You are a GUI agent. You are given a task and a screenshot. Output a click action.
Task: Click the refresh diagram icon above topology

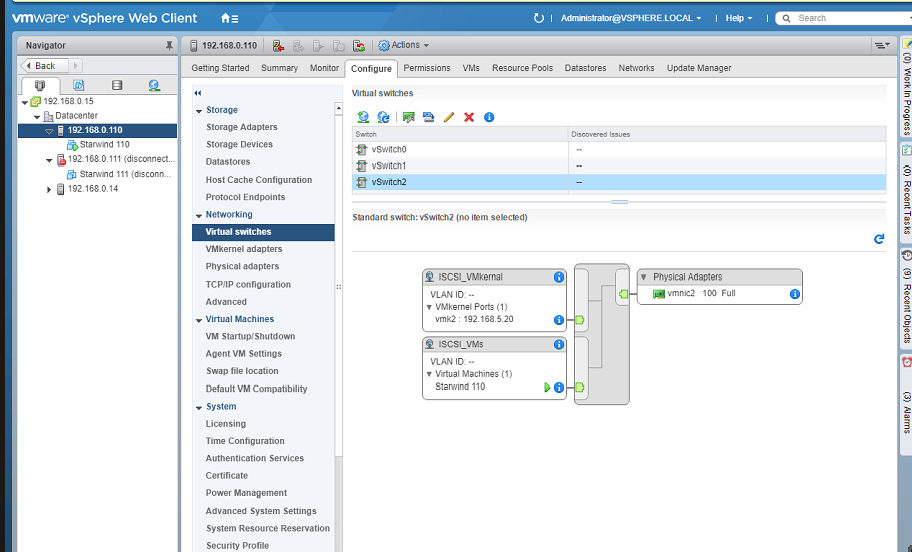tap(879, 238)
